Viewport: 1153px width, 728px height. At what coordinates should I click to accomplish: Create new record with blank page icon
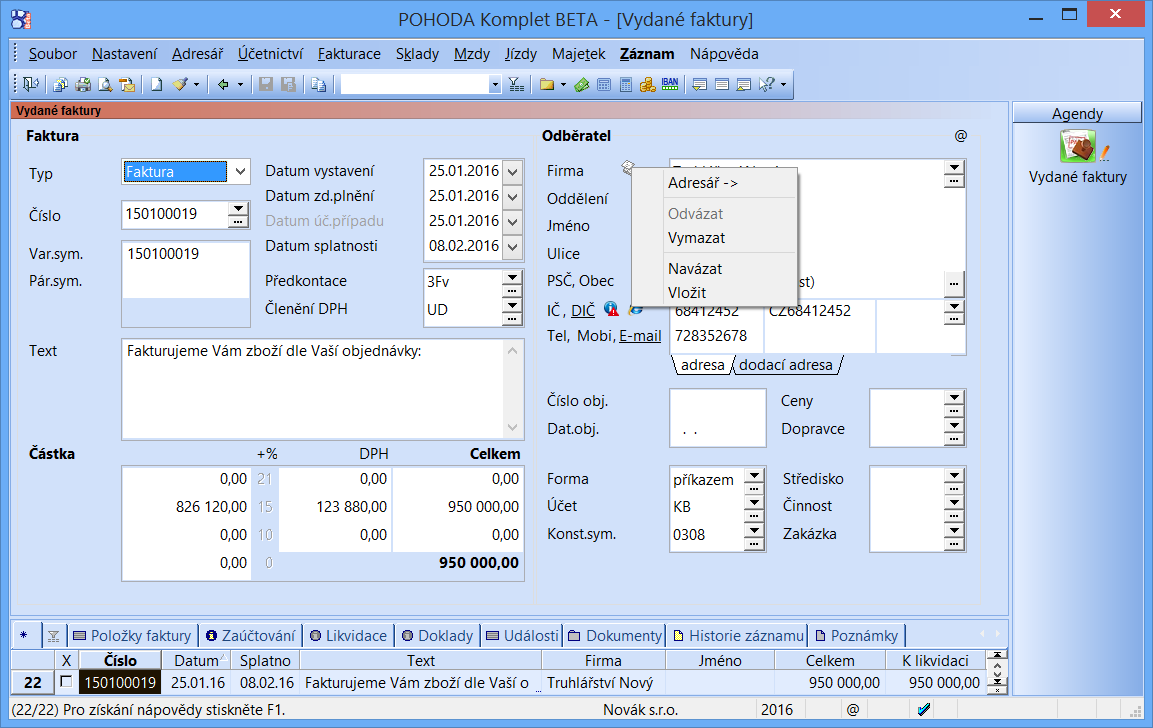click(157, 85)
